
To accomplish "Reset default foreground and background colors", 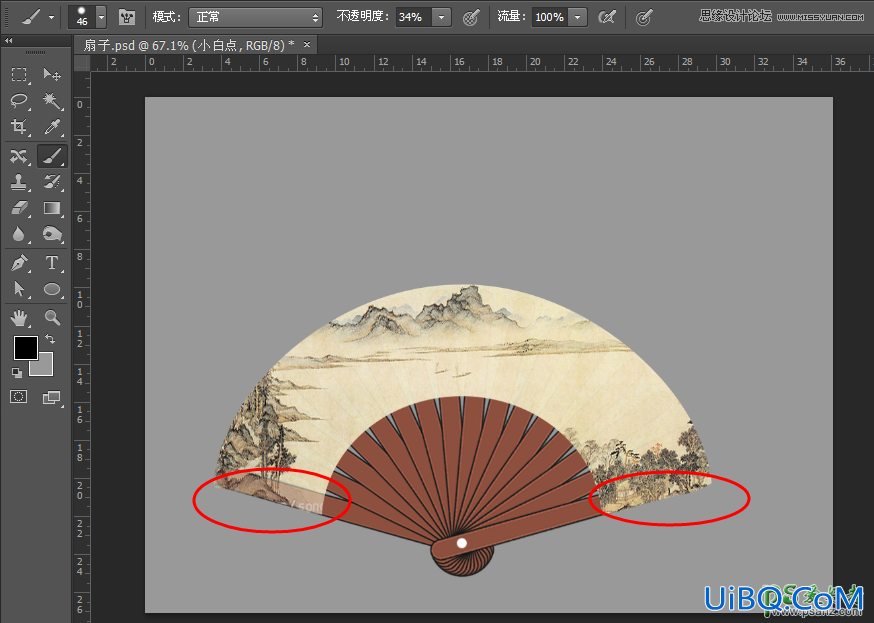I will 17,373.
